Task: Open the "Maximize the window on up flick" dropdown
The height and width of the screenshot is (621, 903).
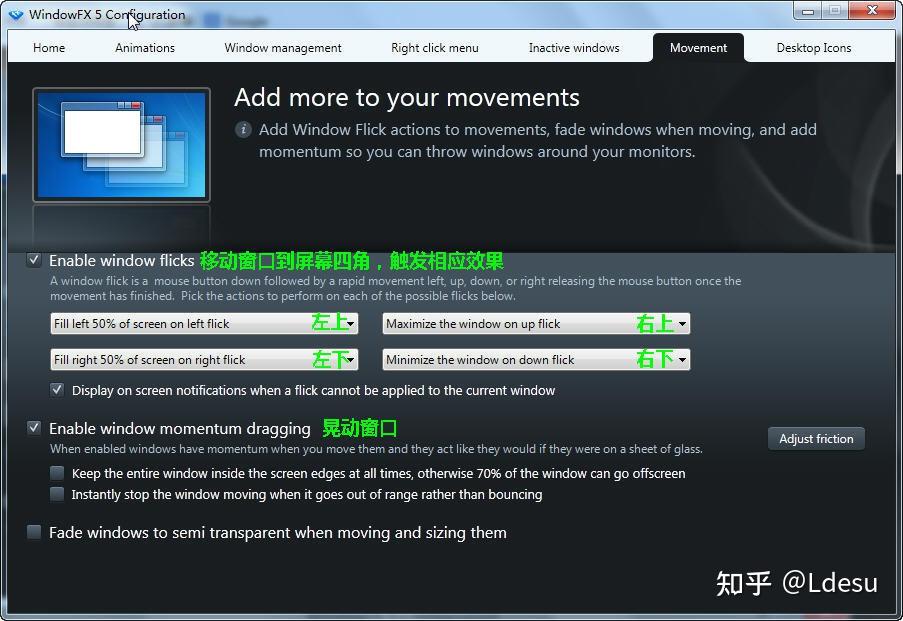Action: [682, 323]
